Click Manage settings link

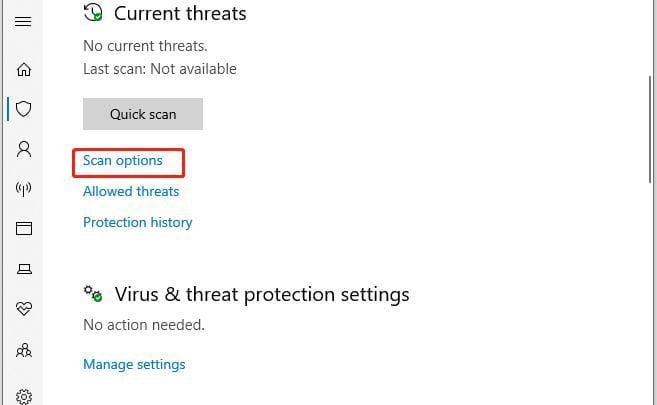point(134,364)
